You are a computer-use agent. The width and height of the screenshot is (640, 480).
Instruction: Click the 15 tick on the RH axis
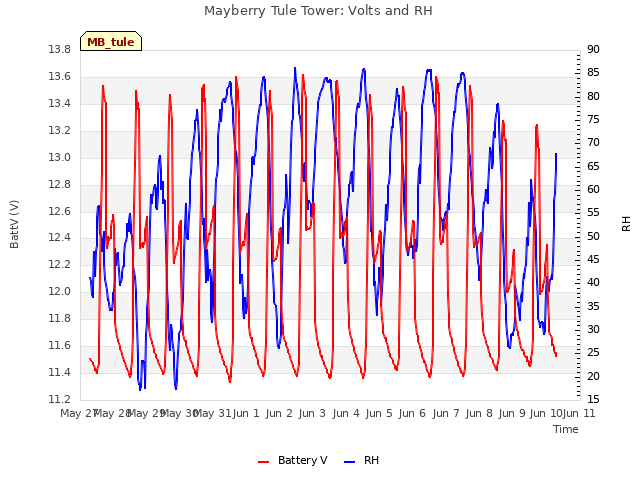593,399
